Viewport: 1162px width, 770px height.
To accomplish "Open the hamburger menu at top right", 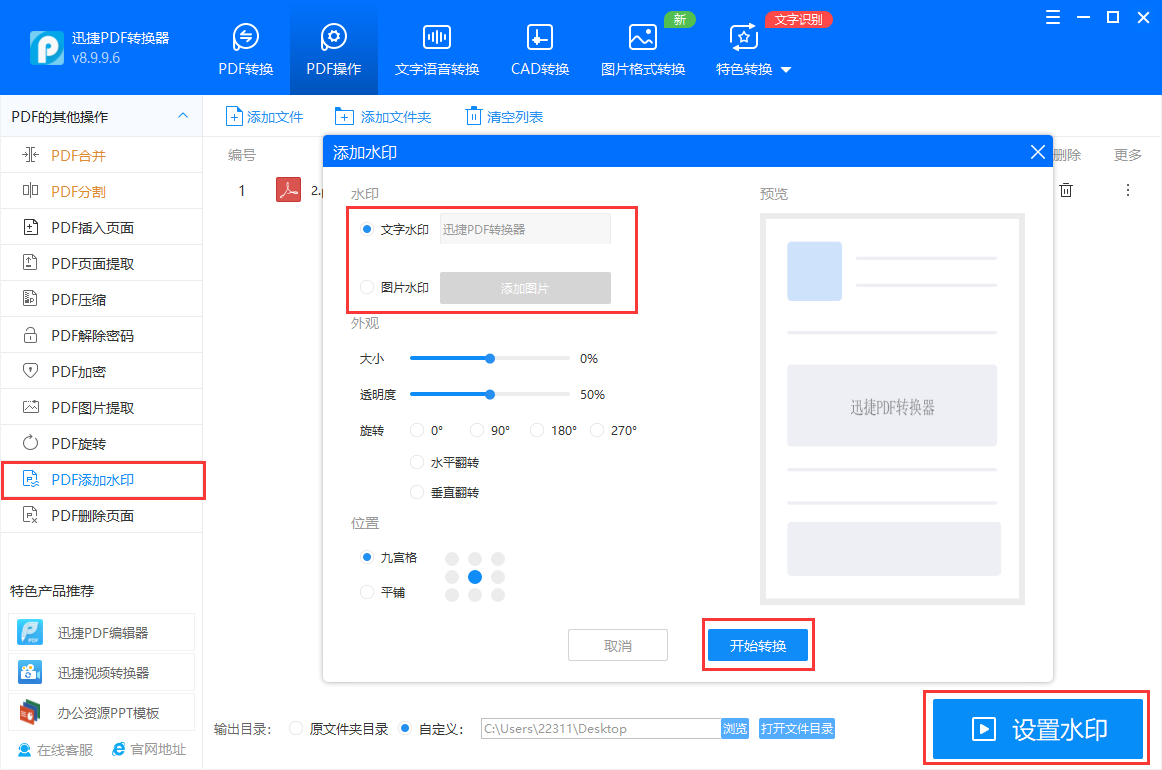I will tap(1051, 17).
